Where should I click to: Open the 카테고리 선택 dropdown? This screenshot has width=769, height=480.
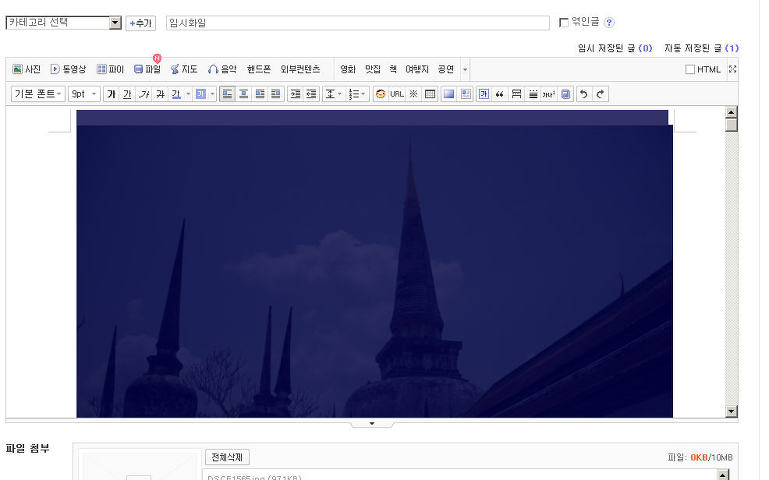click(x=63, y=23)
